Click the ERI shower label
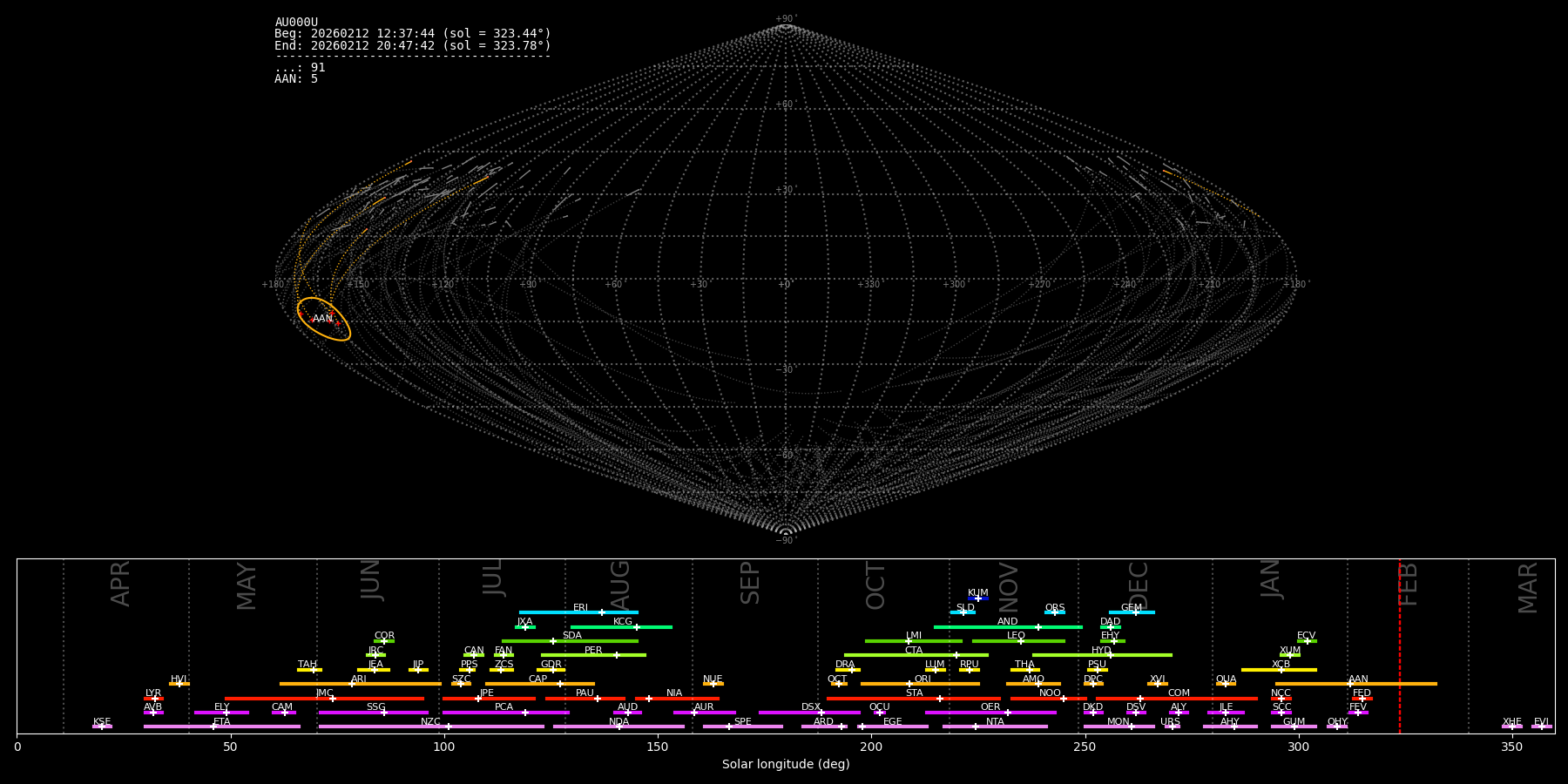The image size is (1568, 784). click(x=580, y=608)
